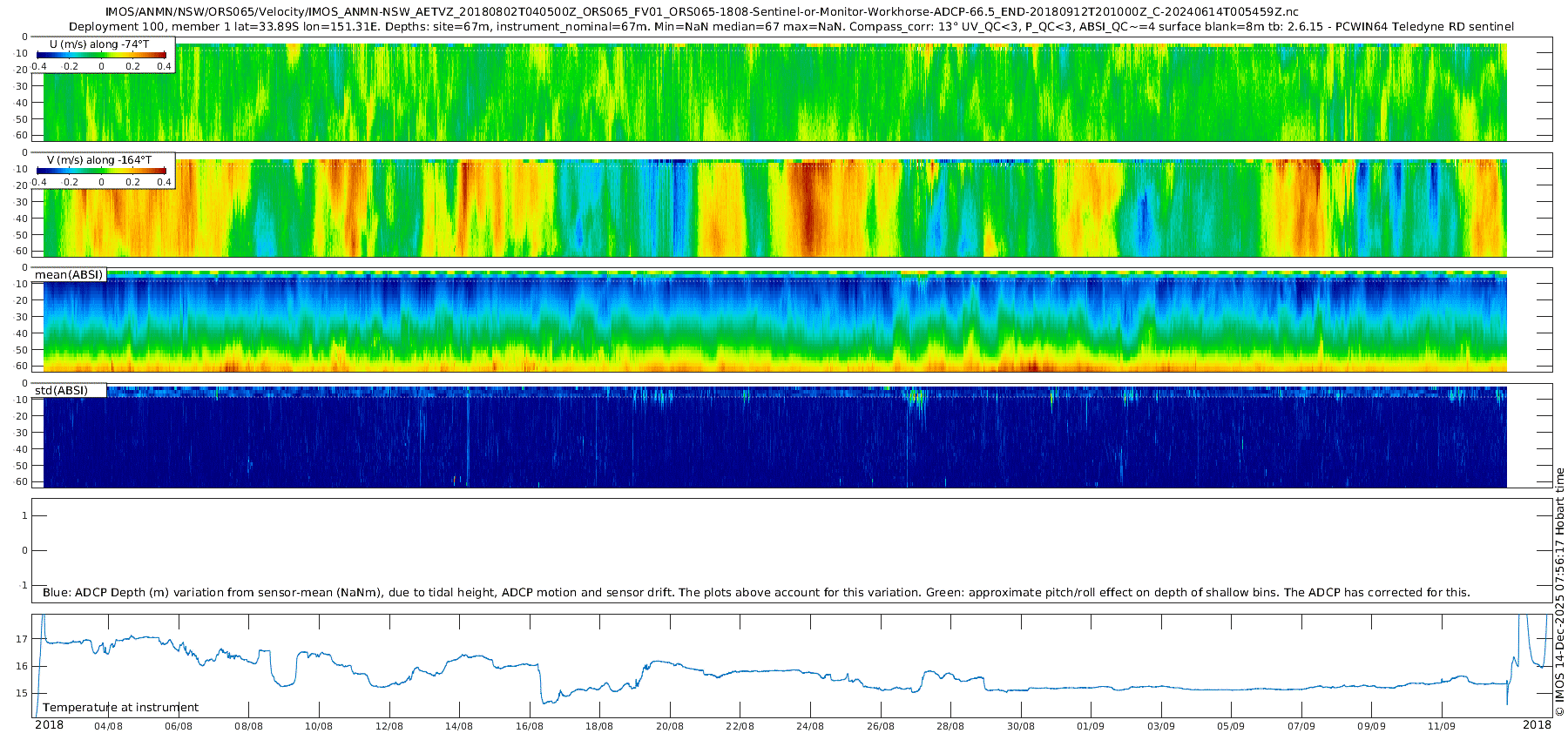The image size is (1568, 740).
Task: Click the blue ADCP Depth description text
Action: coord(756,593)
